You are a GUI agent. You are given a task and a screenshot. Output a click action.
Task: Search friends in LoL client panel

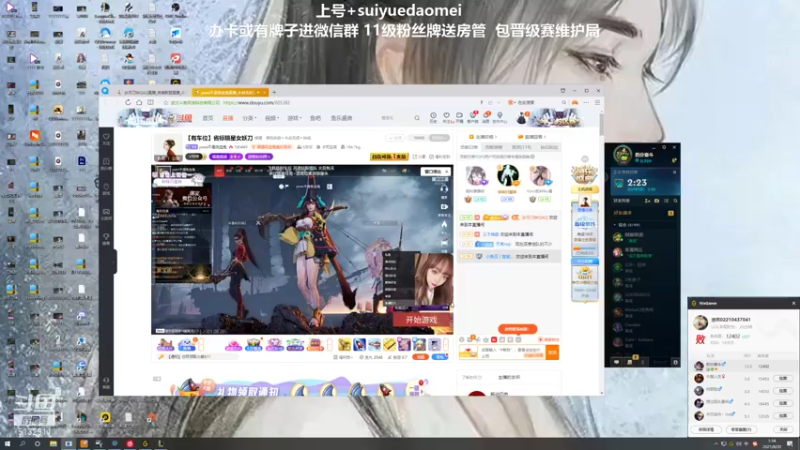coord(675,201)
